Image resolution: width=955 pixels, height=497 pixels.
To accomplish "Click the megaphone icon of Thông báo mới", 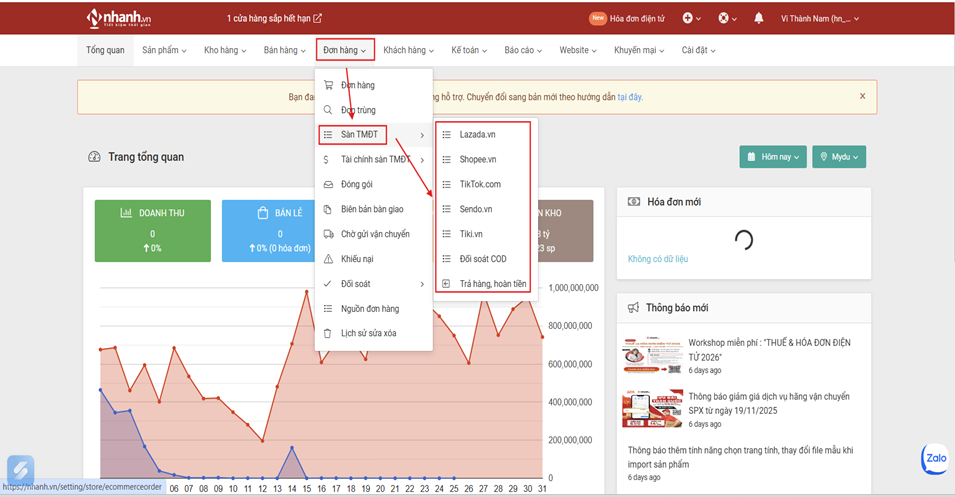I will (x=633, y=308).
